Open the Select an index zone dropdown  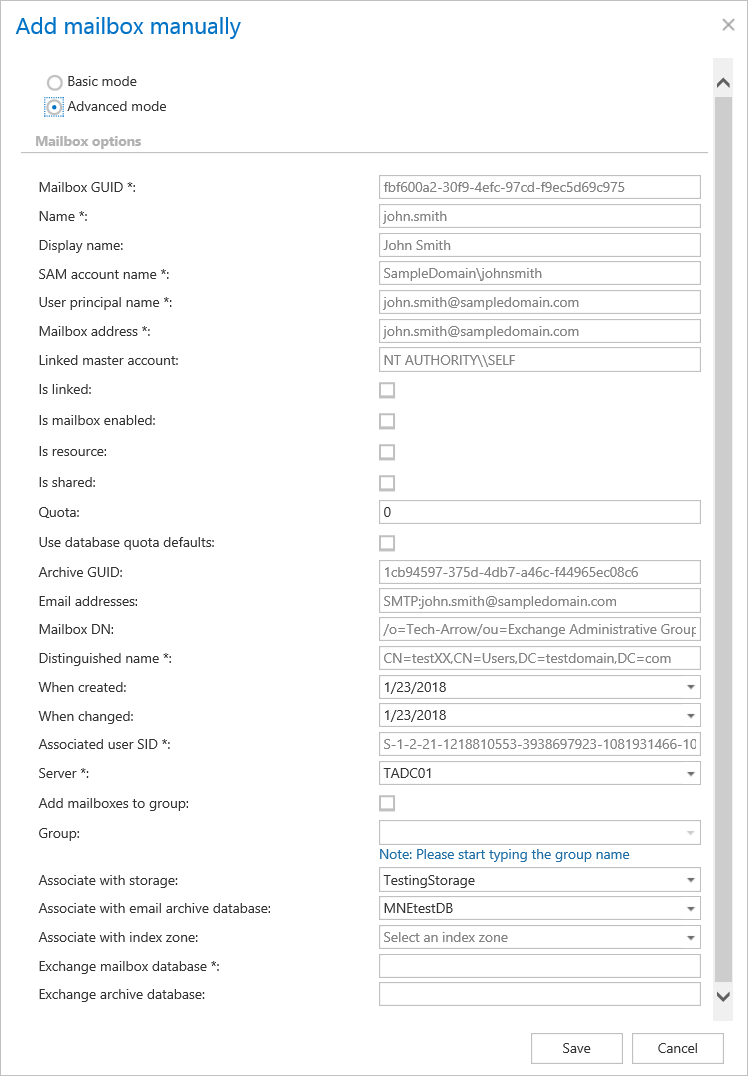[690, 938]
